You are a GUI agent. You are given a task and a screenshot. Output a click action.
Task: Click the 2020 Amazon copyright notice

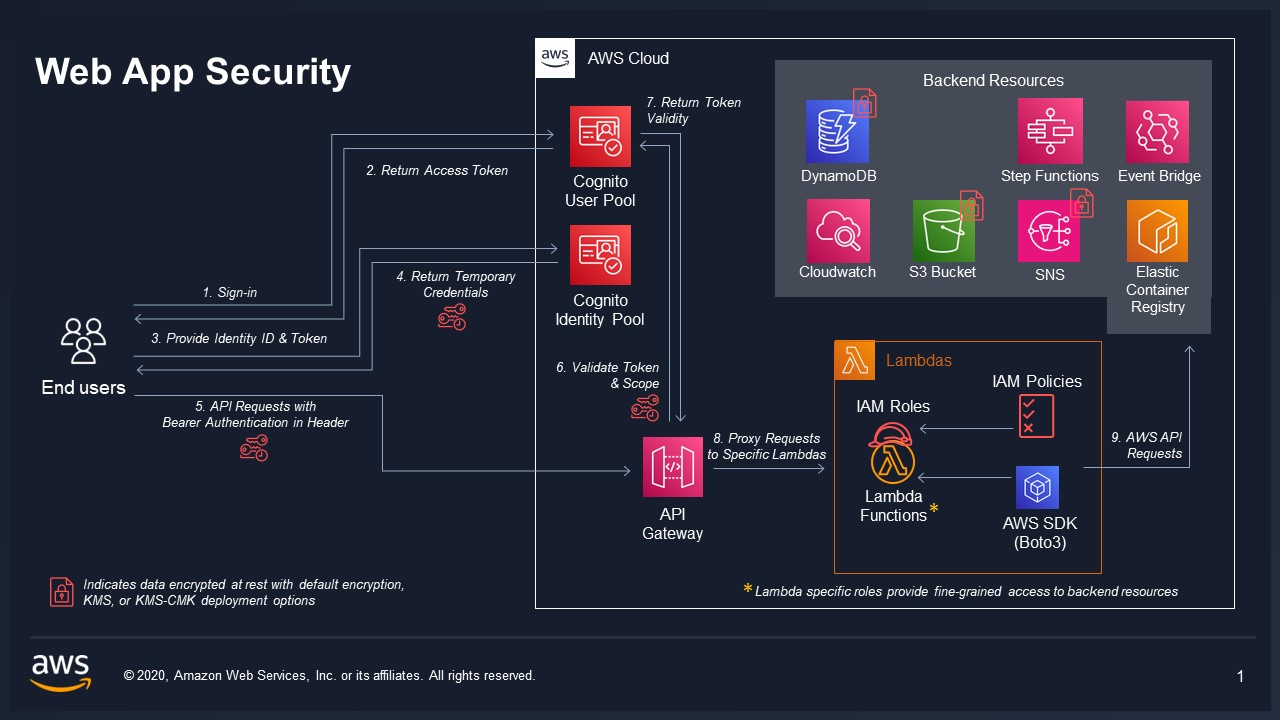point(329,676)
